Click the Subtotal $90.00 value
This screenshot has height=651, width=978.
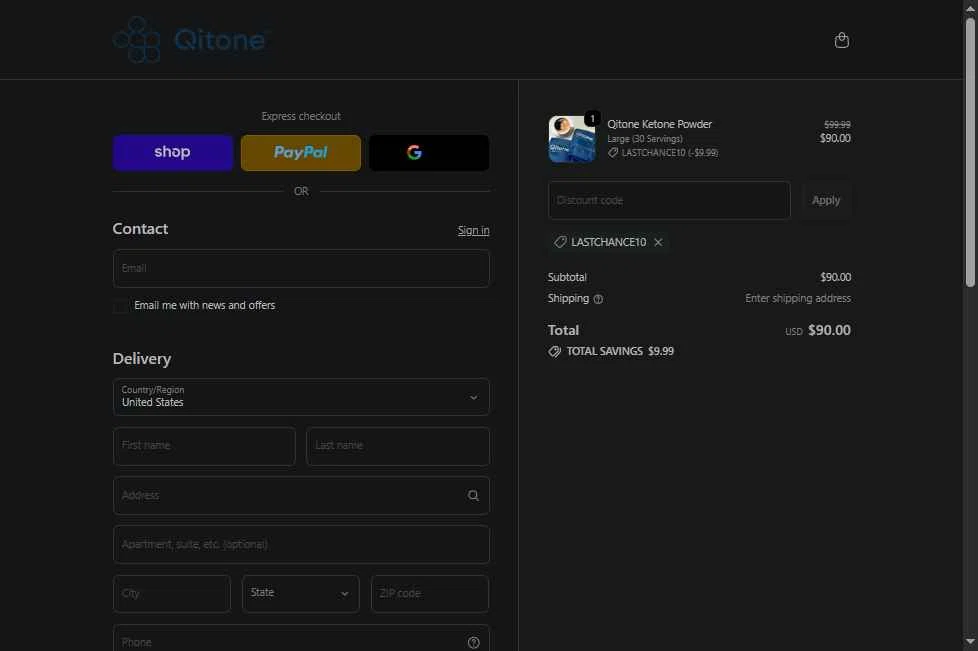point(835,277)
